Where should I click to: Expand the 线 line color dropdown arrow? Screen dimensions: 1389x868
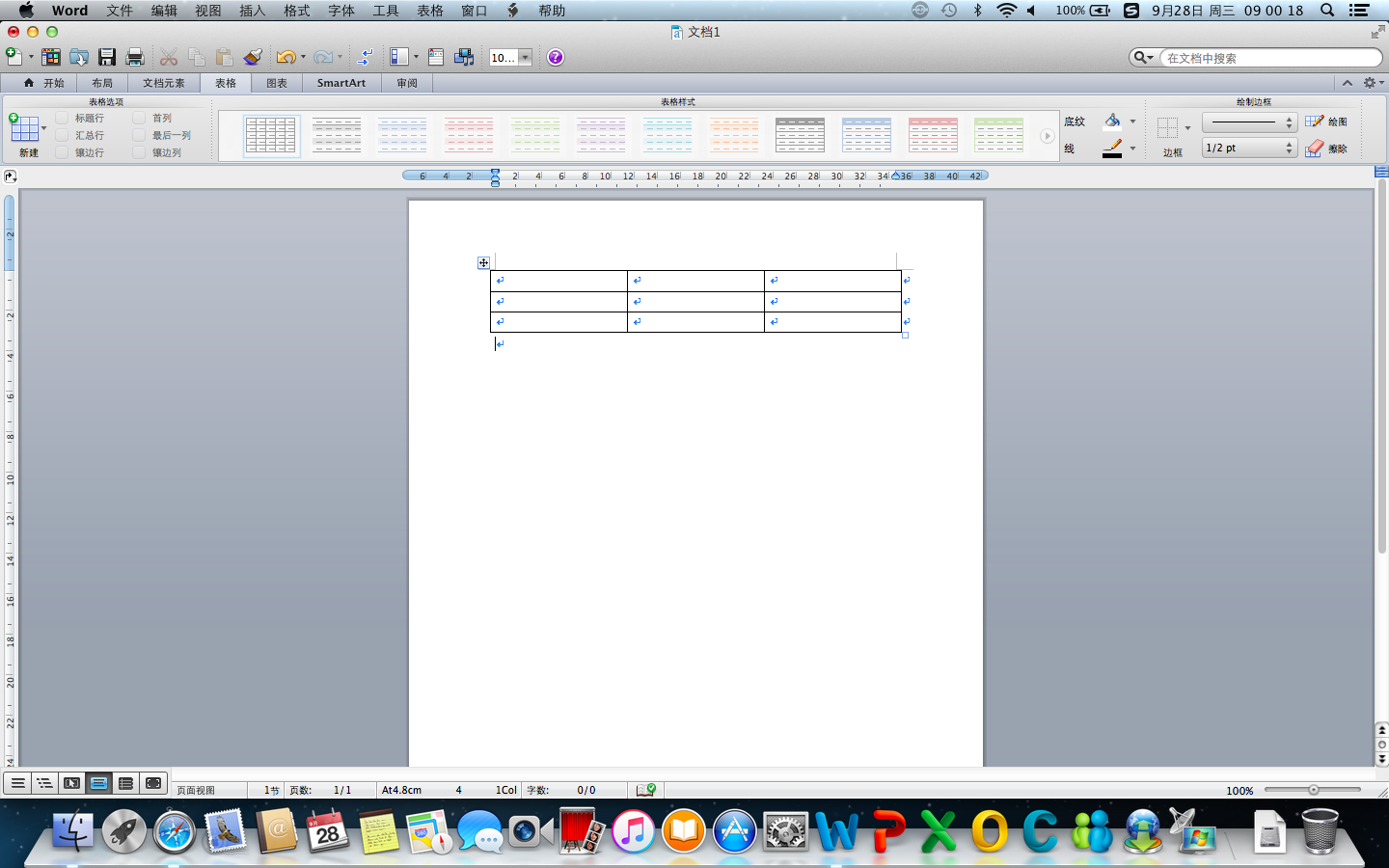(1132, 149)
